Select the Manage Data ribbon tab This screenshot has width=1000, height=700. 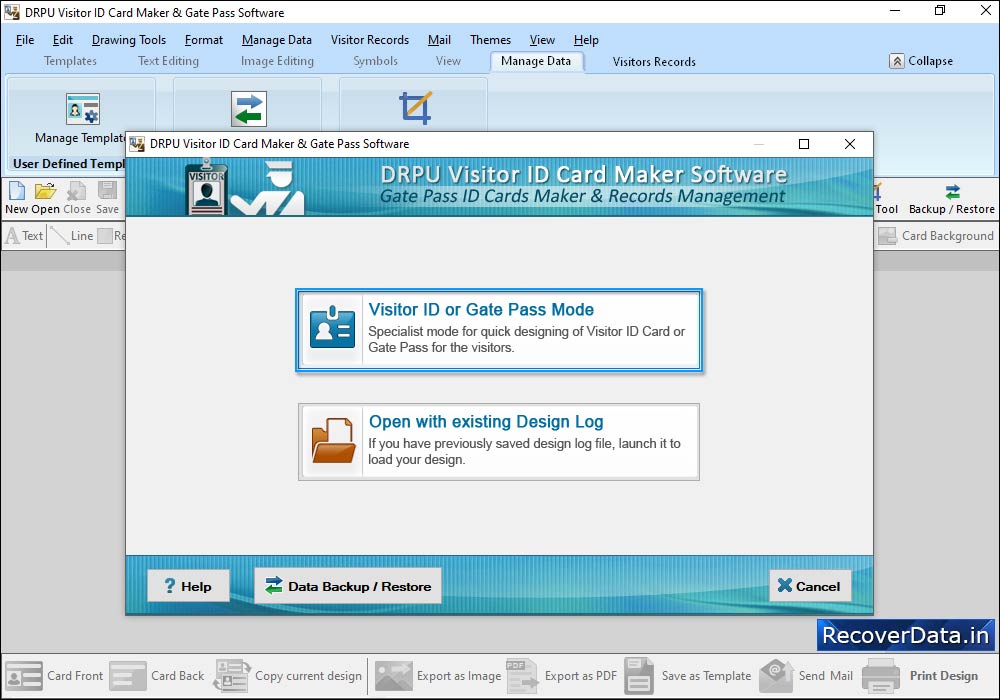click(536, 61)
